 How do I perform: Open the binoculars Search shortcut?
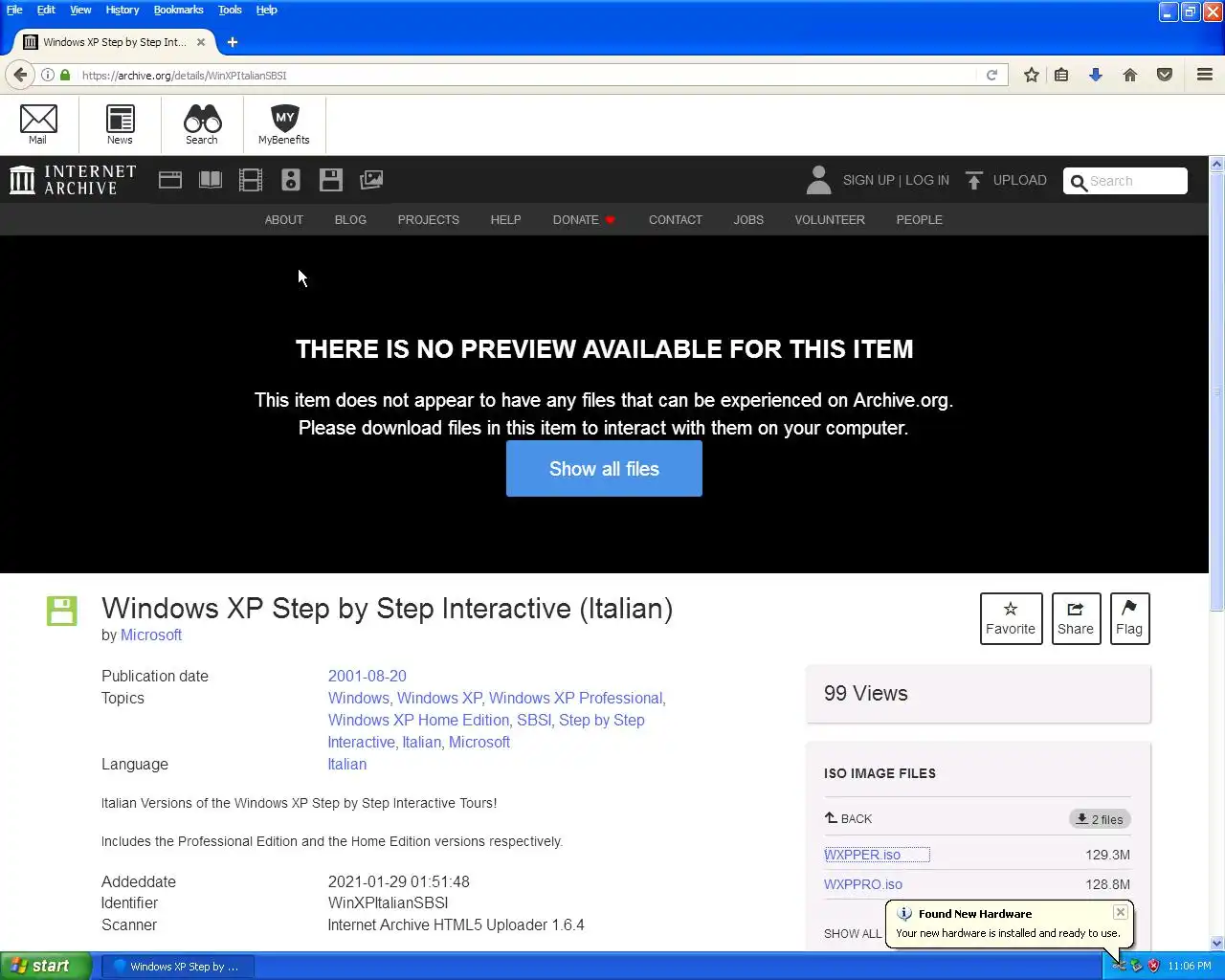tap(202, 123)
